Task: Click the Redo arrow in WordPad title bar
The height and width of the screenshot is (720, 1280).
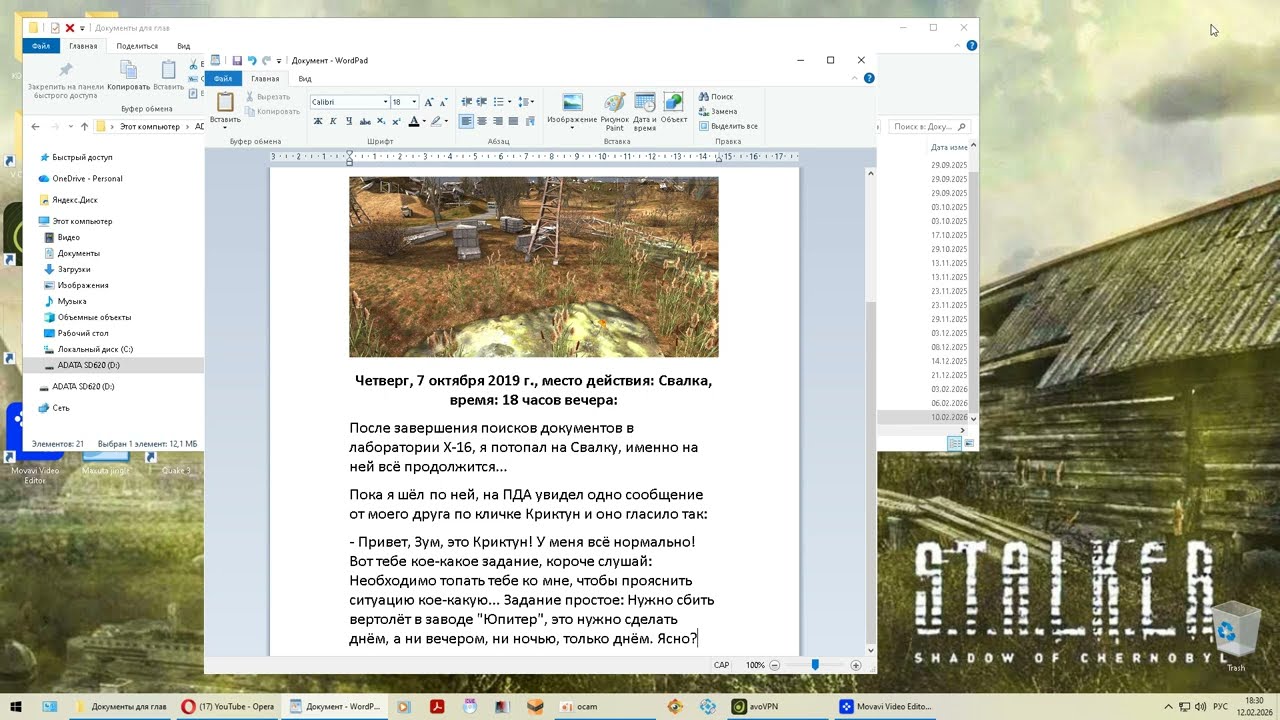Action: point(266,61)
